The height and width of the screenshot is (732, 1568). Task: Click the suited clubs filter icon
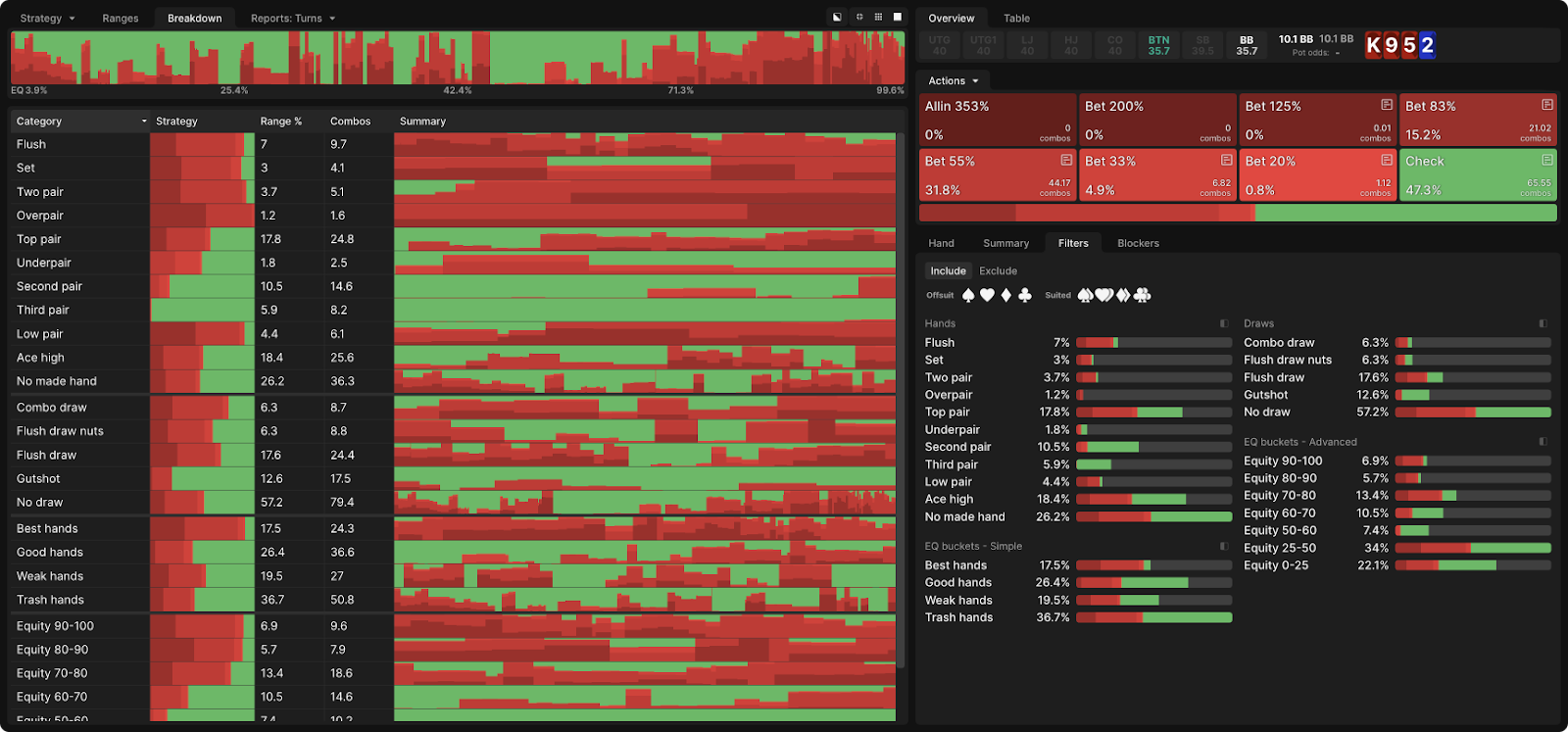[x=1142, y=295]
